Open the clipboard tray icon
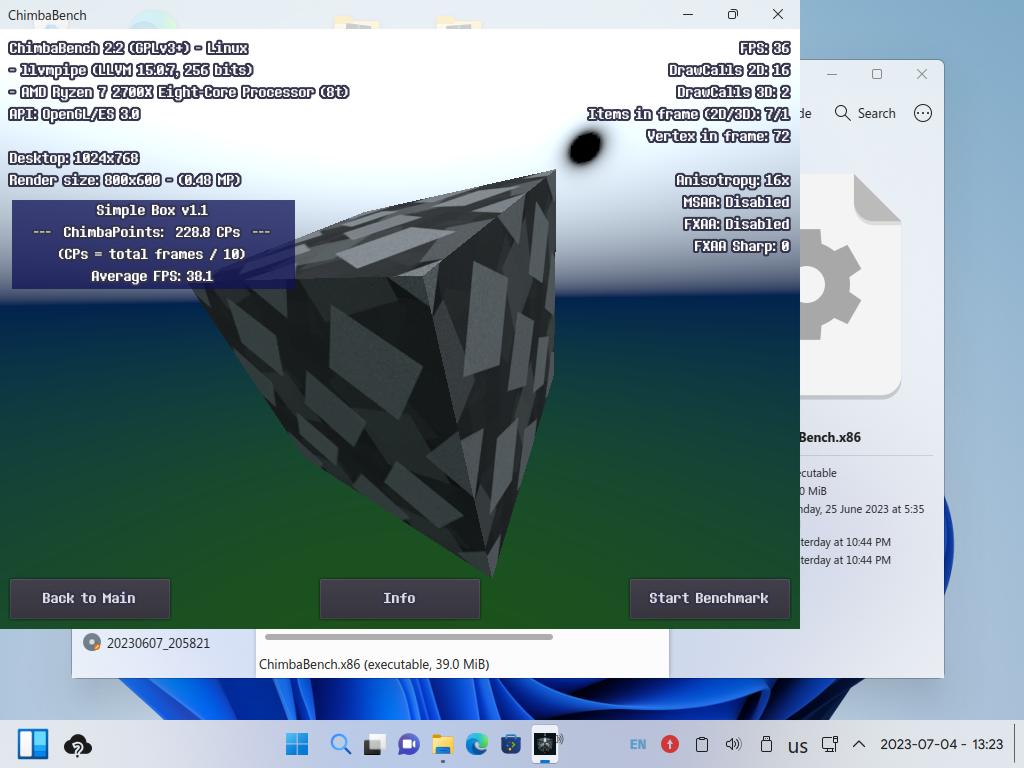 pyautogui.click(x=702, y=744)
